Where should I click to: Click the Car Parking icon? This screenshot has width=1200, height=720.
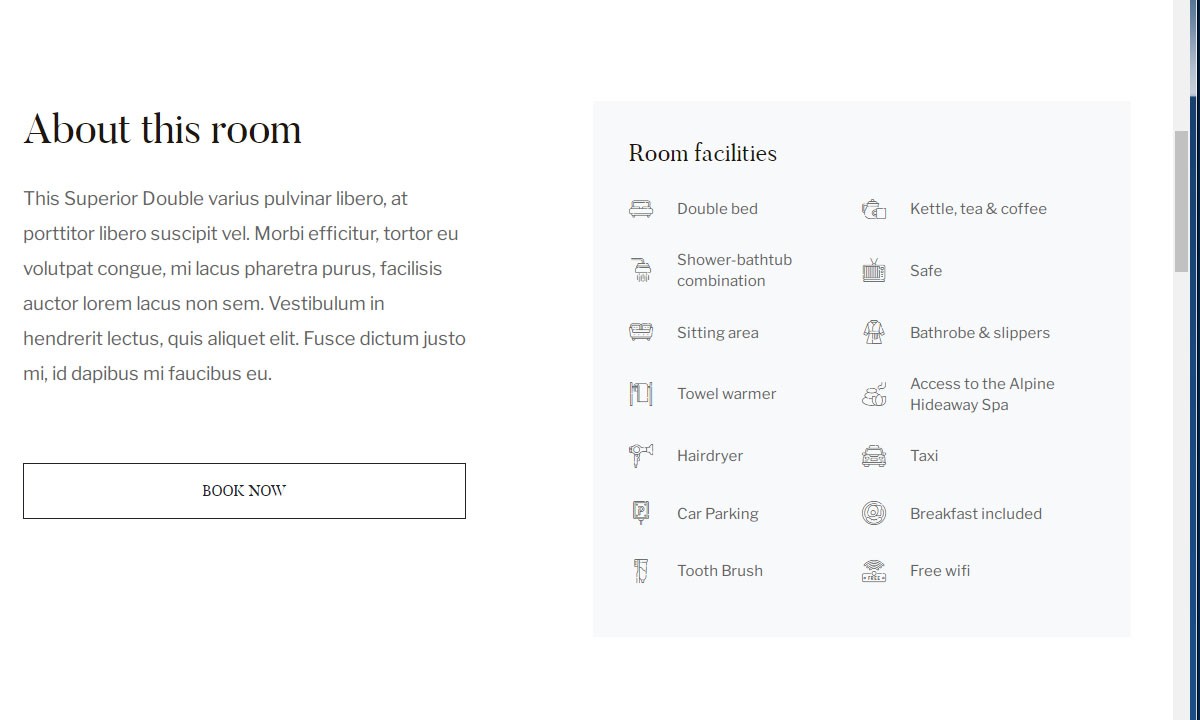[x=641, y=514]
